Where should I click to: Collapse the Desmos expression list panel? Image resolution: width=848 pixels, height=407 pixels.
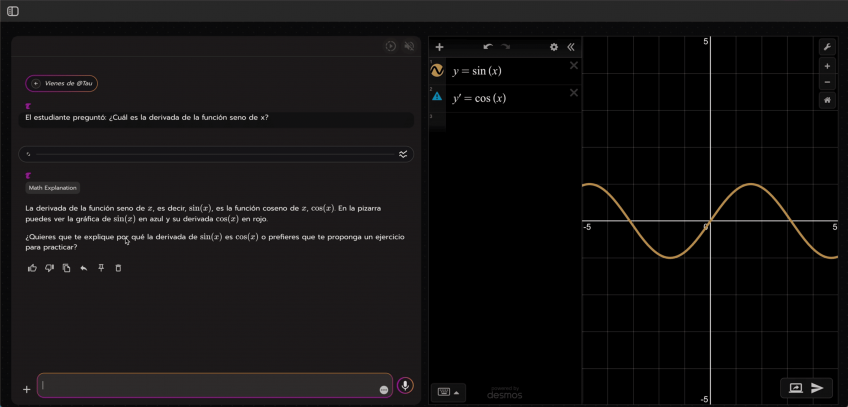pos(571,47)
